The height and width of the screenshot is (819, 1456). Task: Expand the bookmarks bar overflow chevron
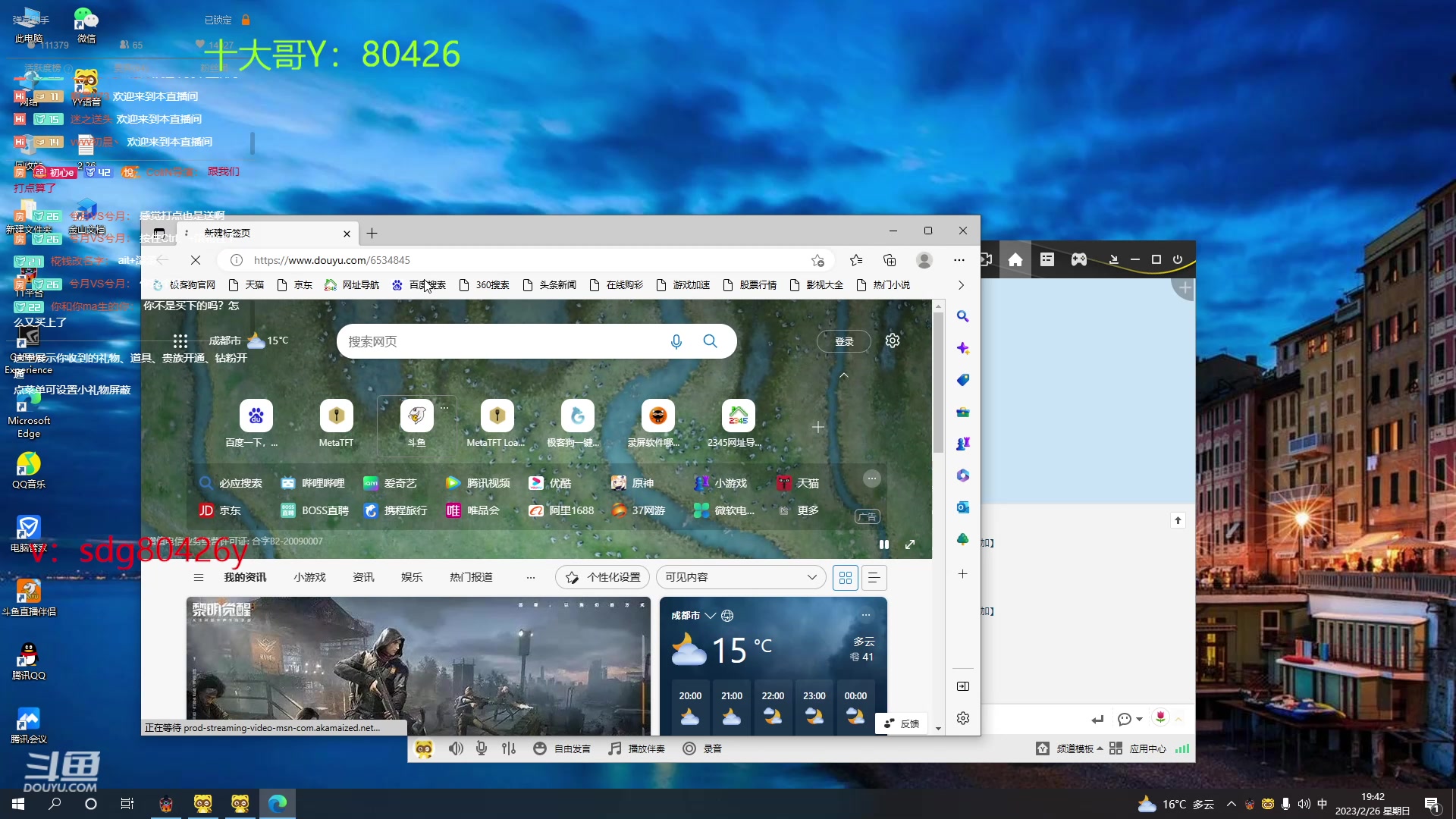(x=961, y=285)
